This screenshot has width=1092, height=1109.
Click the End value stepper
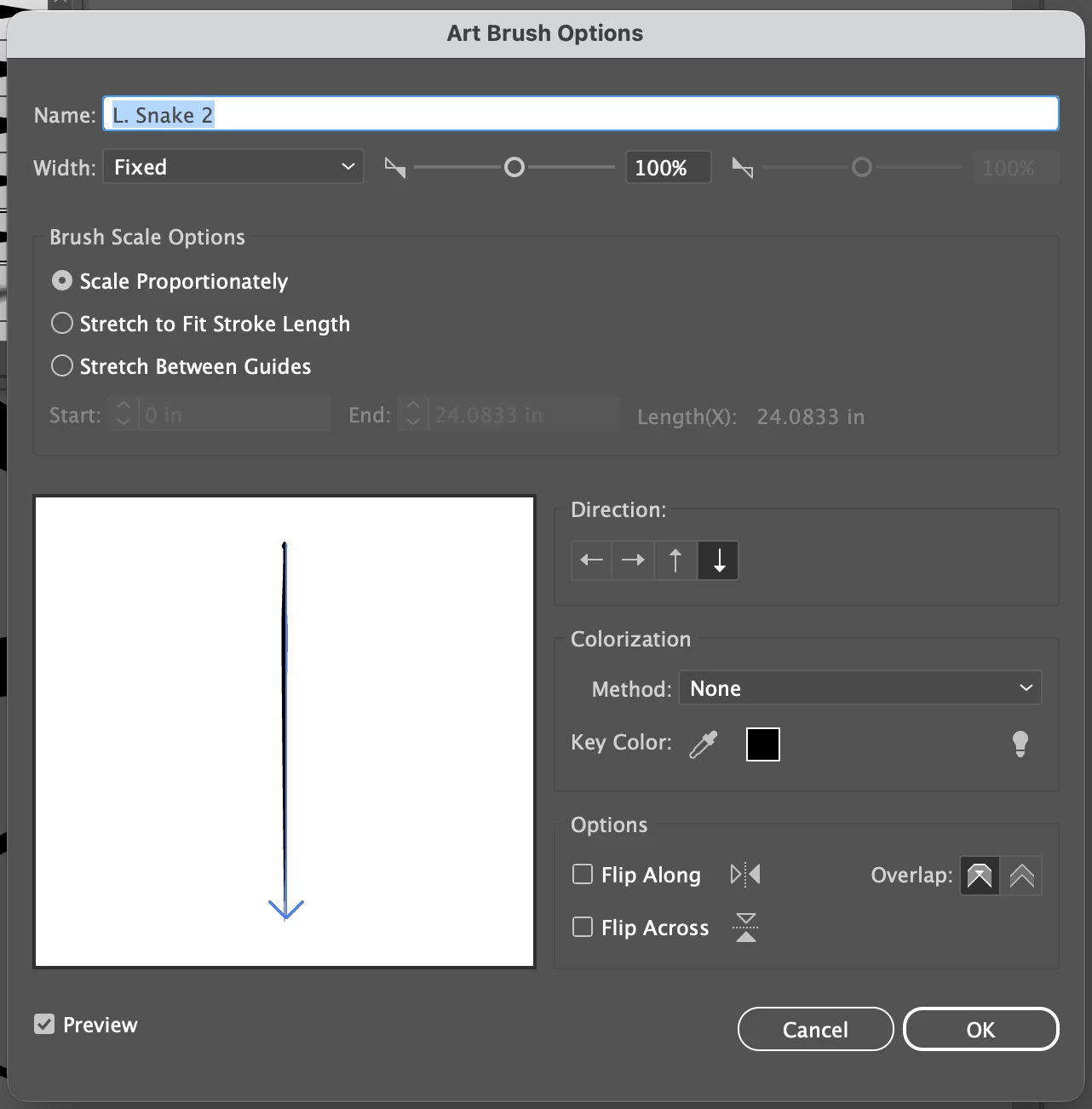pos(413,414)
